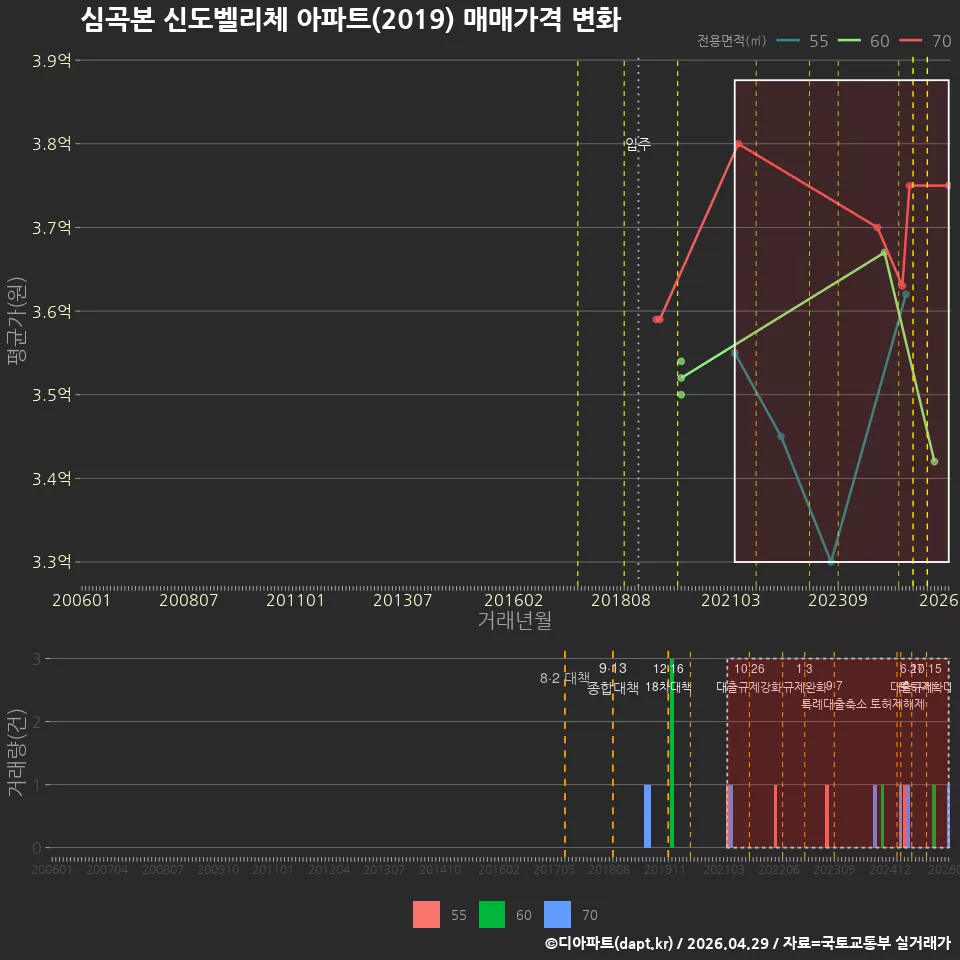Click the 전용면적(㎡) legend label
Image resolution: width=960 pixels, height=960 pixels.
pyautogui.click(x=732, y=41)
